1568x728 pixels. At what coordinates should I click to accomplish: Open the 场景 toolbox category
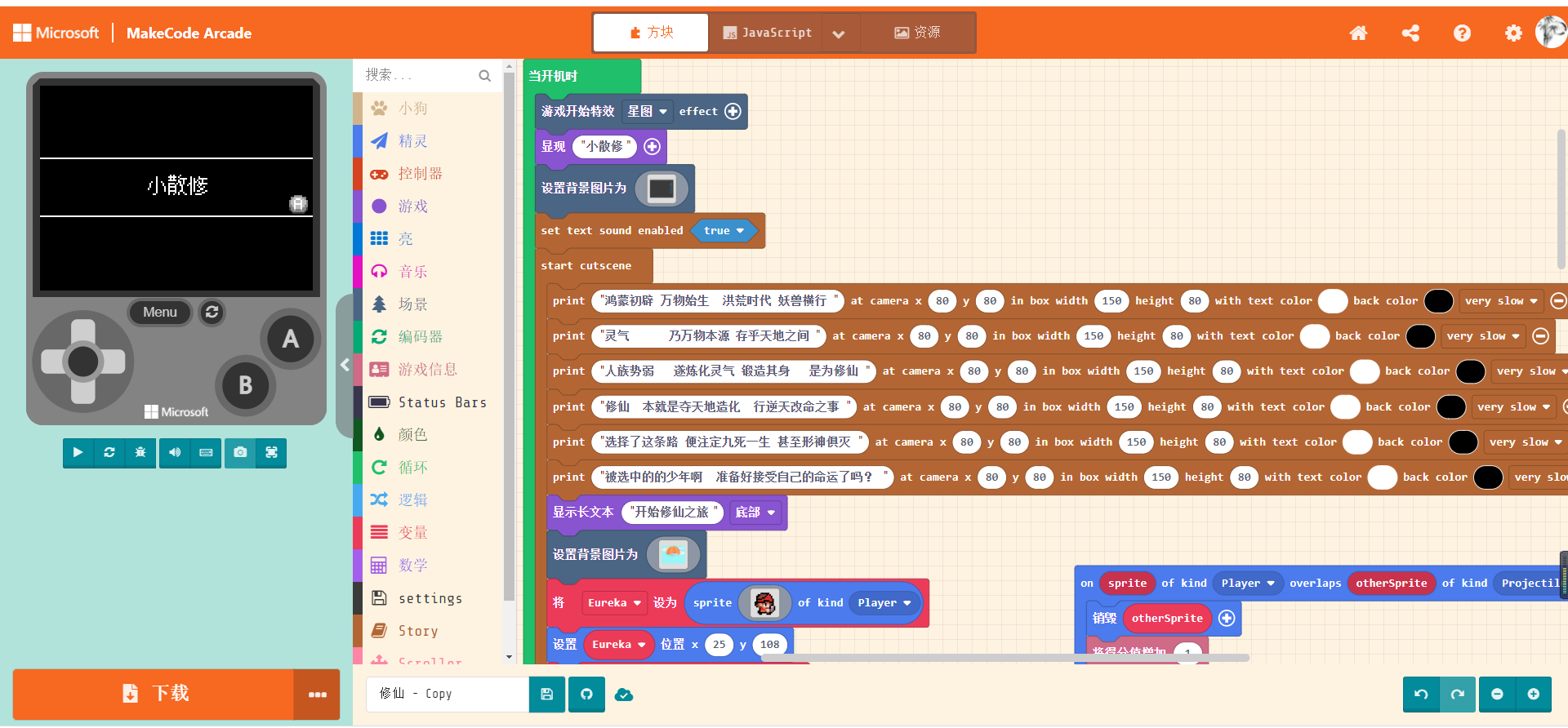point(428,304)
